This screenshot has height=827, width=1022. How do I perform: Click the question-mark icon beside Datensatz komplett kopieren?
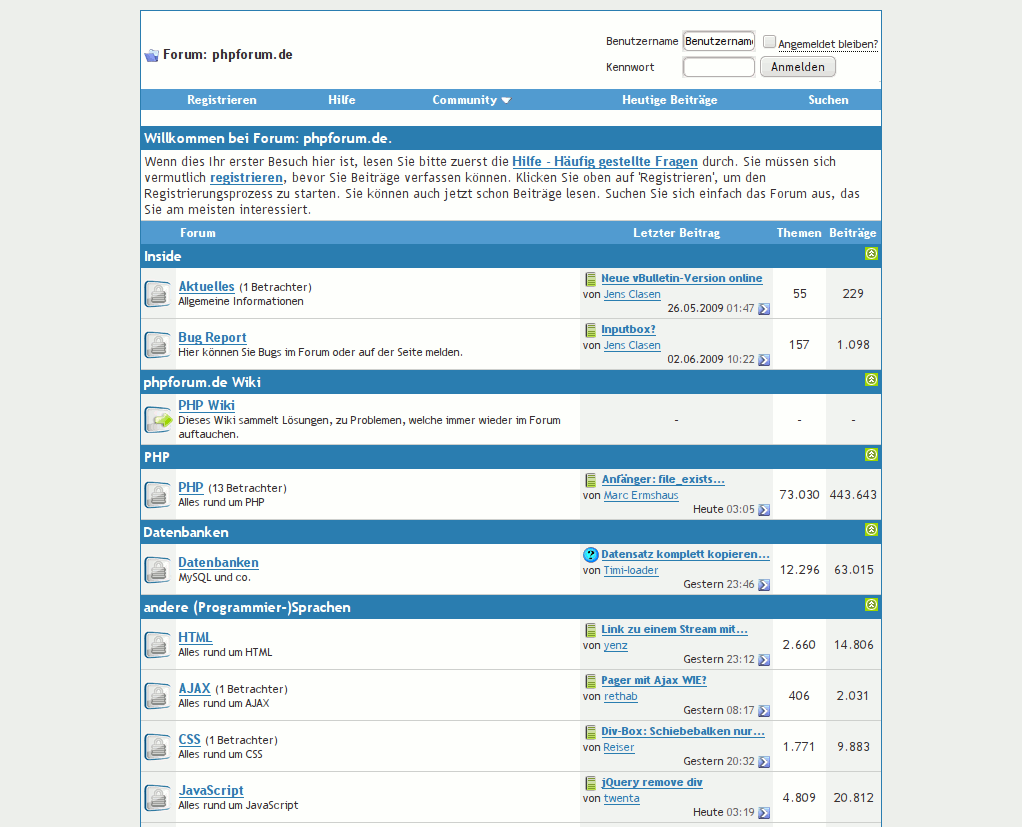click(591, 555)
